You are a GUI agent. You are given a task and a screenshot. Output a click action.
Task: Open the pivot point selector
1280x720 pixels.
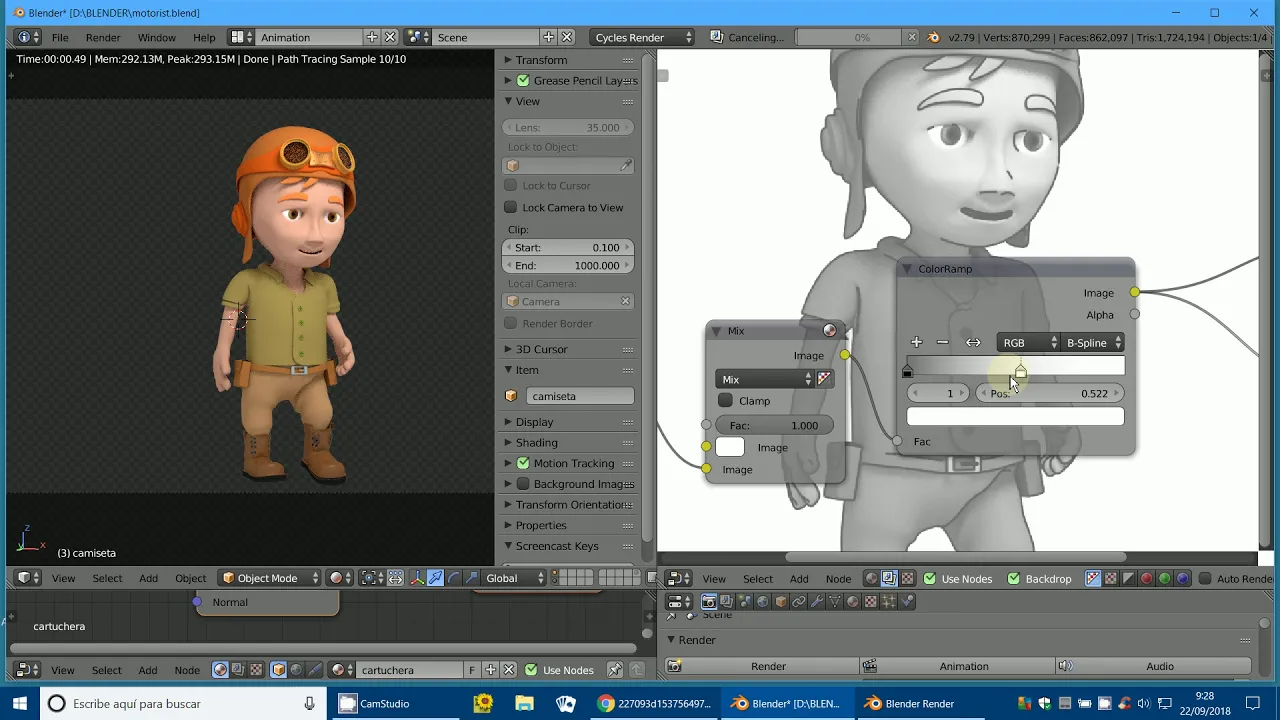click(x=370, y=578)
